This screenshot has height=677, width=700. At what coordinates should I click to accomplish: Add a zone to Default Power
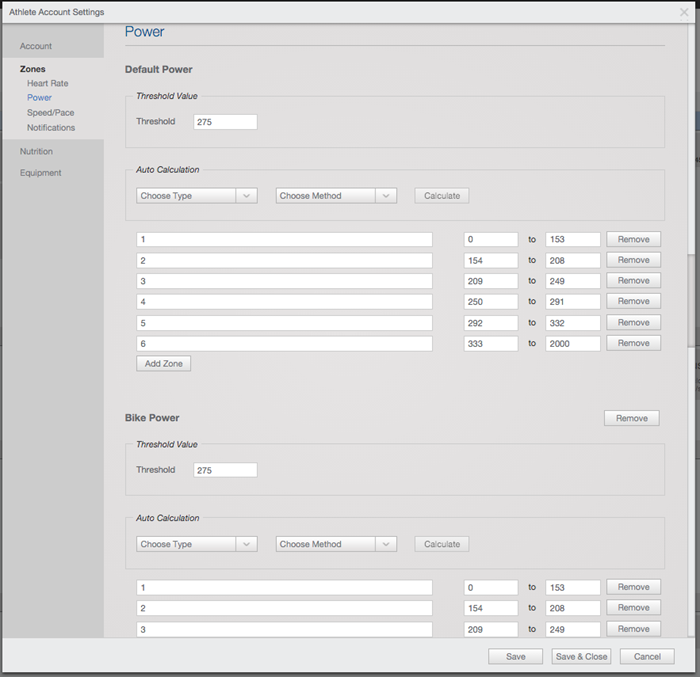[163, 364]
